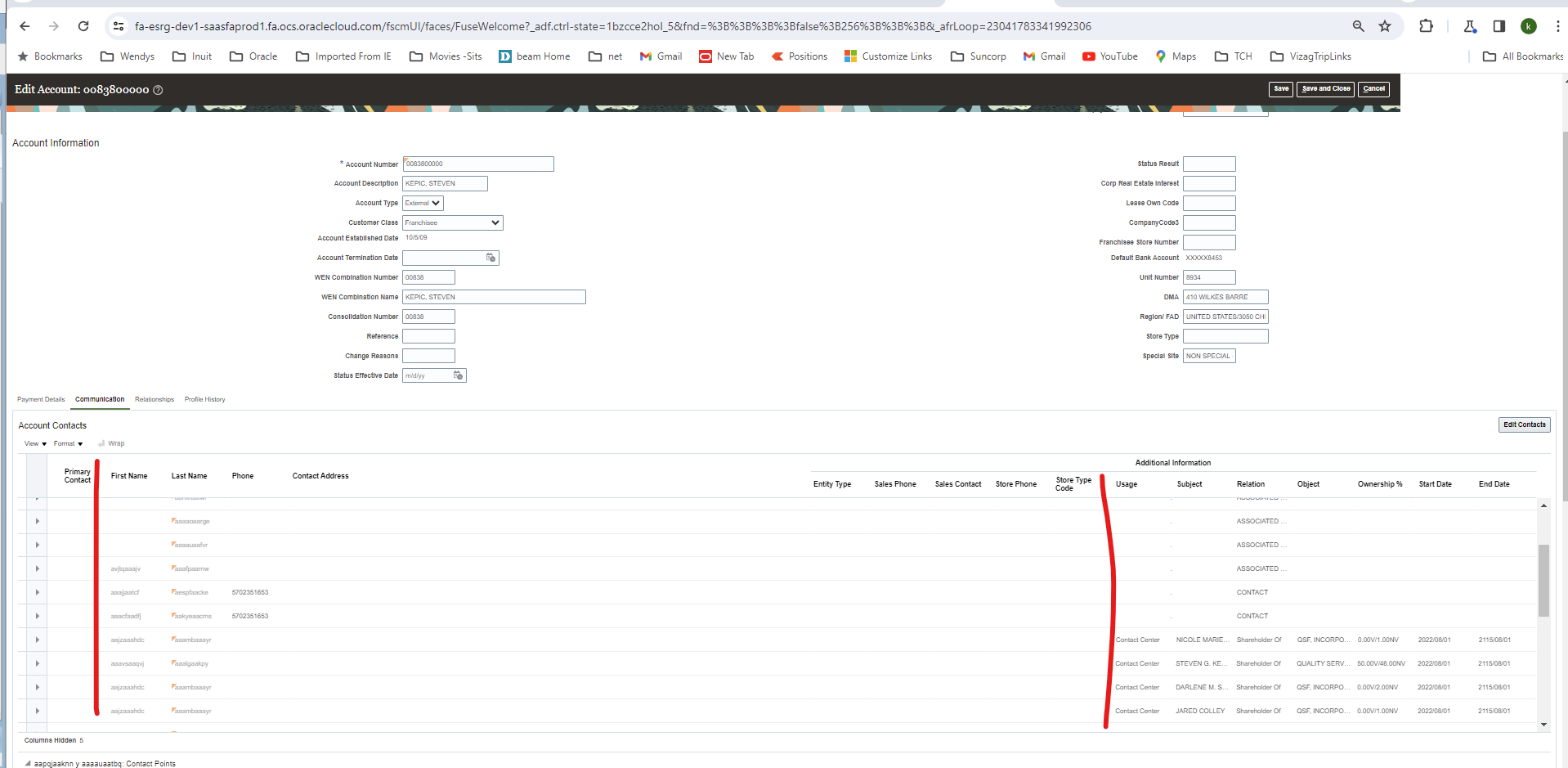
Task: Bookmark this page with the star icon
Action: pos(1385,26)
